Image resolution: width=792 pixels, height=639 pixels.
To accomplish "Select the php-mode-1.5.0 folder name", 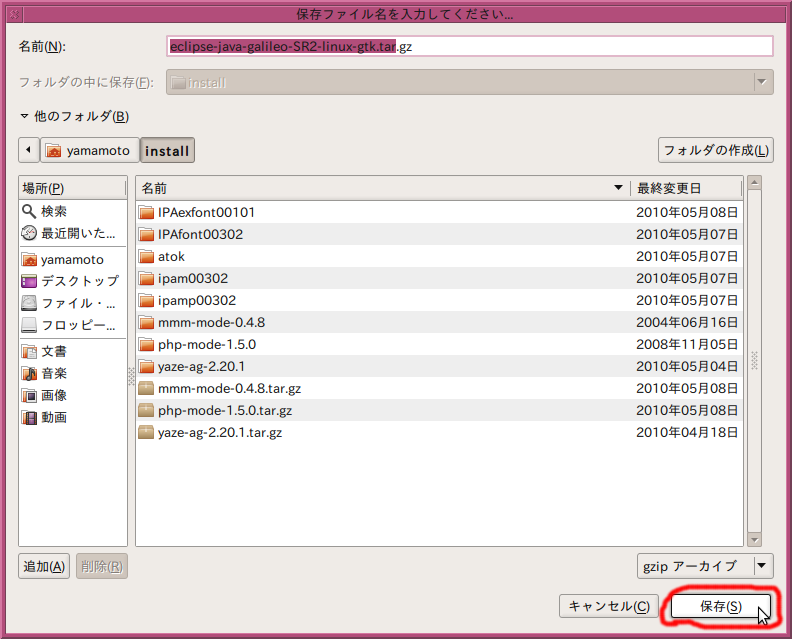I will (x=207, y=345).
